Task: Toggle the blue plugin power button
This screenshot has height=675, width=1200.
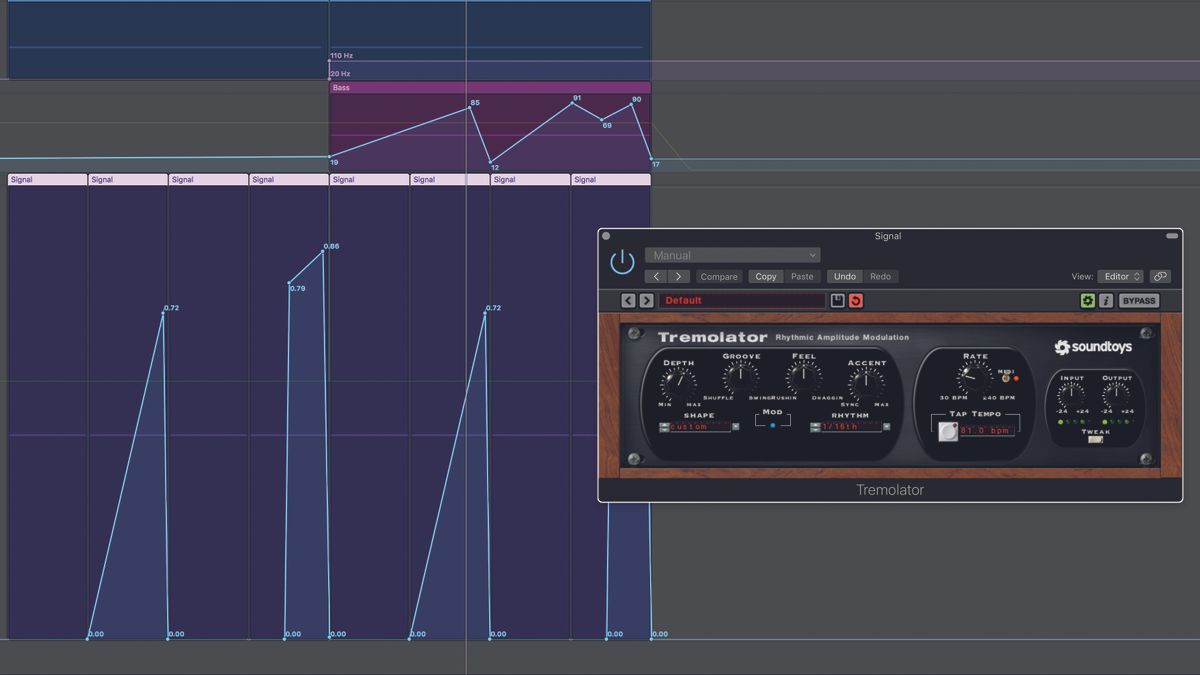Action: coord(620,260)
